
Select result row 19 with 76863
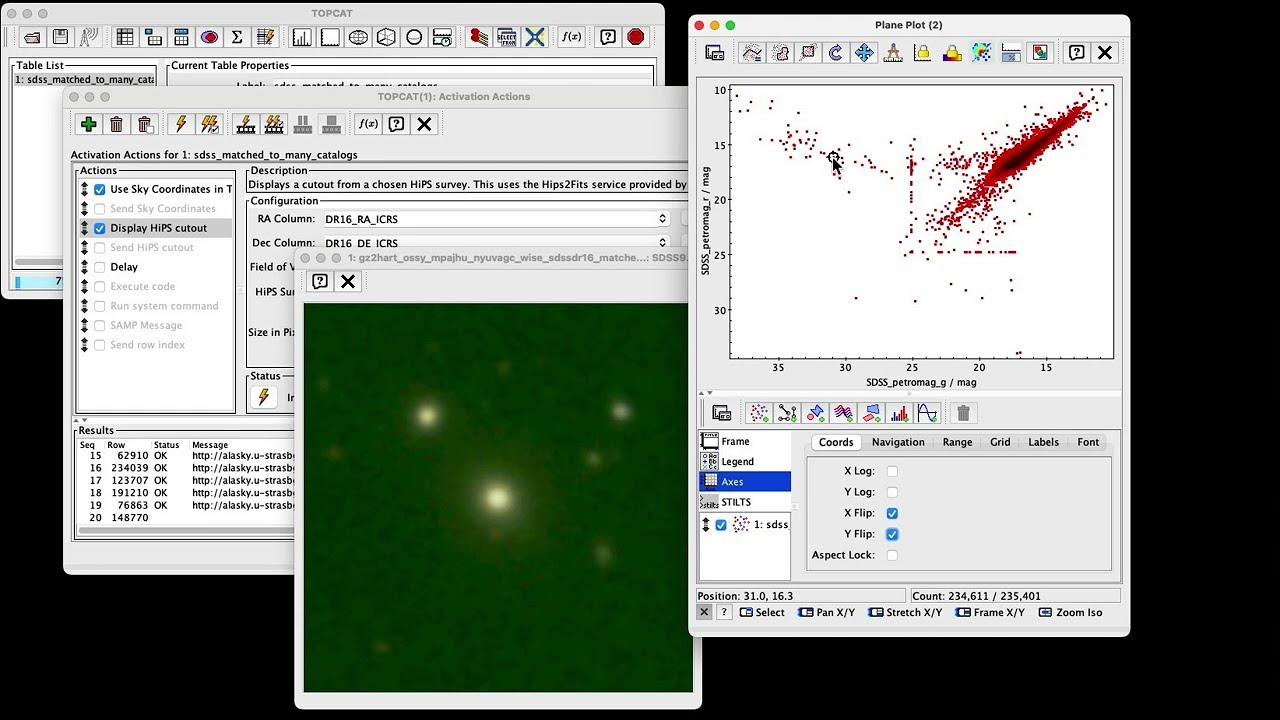coord(186,505)
